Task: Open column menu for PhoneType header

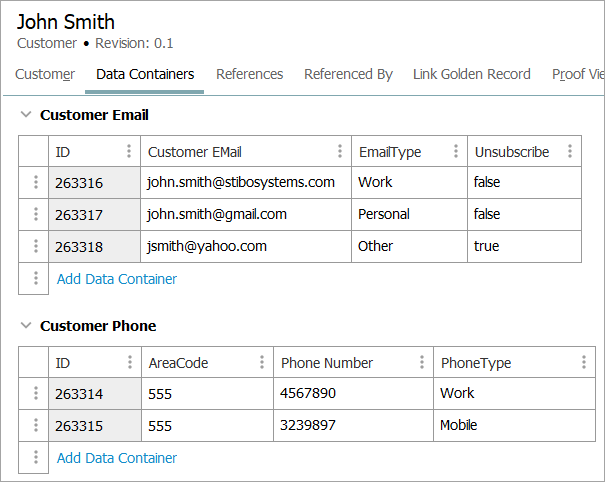Action: (x=583, y=363)
